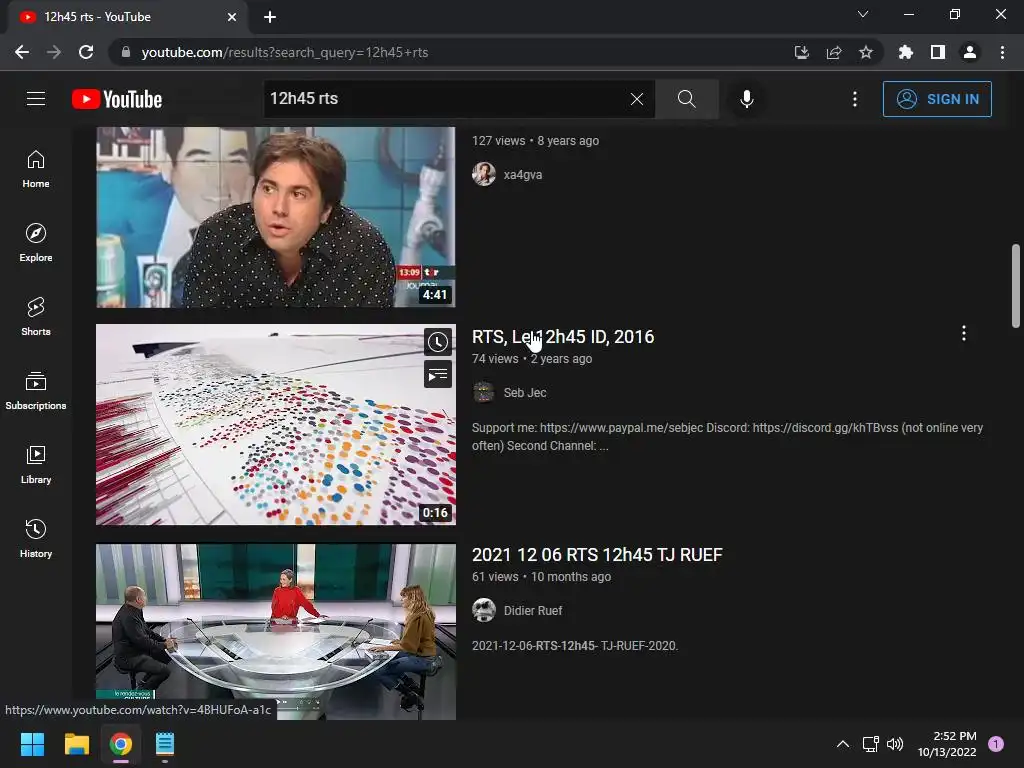This screenshot has height=768, width=1024.
Task: Click the volume speaker tray icon
Action: pyautogui.click(x=895, y=744)
